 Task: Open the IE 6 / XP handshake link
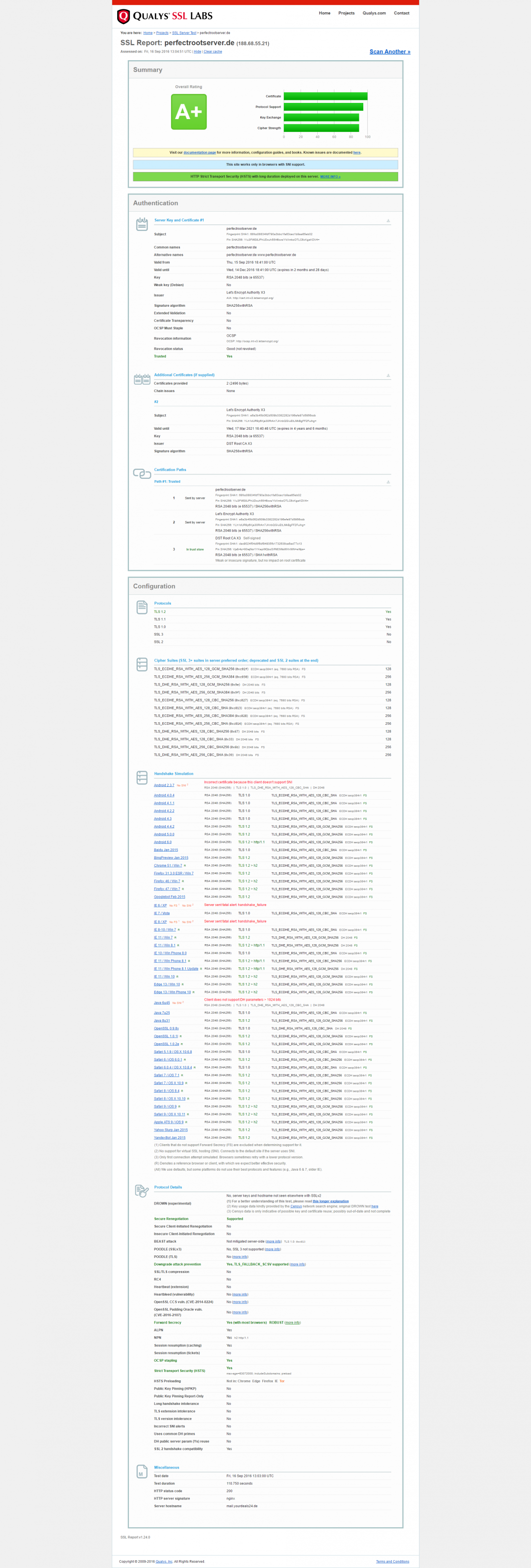pos(160,905)
